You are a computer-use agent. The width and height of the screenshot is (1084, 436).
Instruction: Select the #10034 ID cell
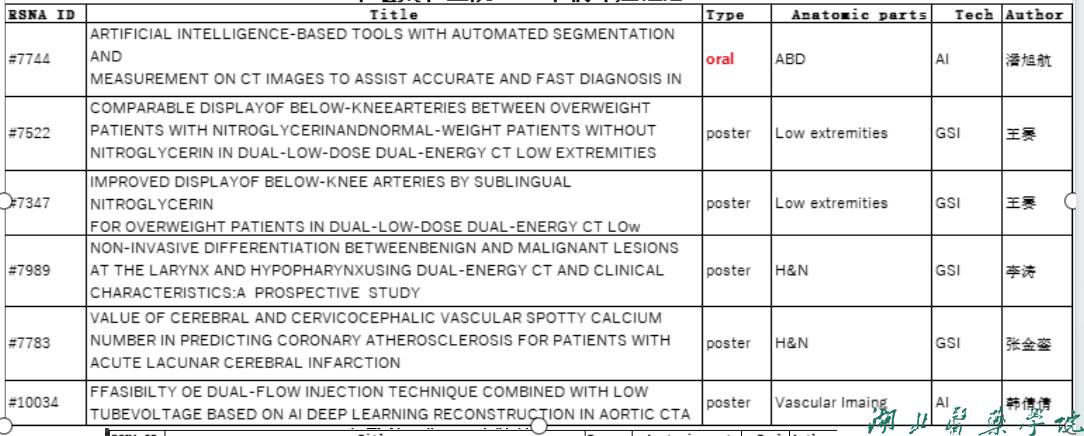click(32, 402)
